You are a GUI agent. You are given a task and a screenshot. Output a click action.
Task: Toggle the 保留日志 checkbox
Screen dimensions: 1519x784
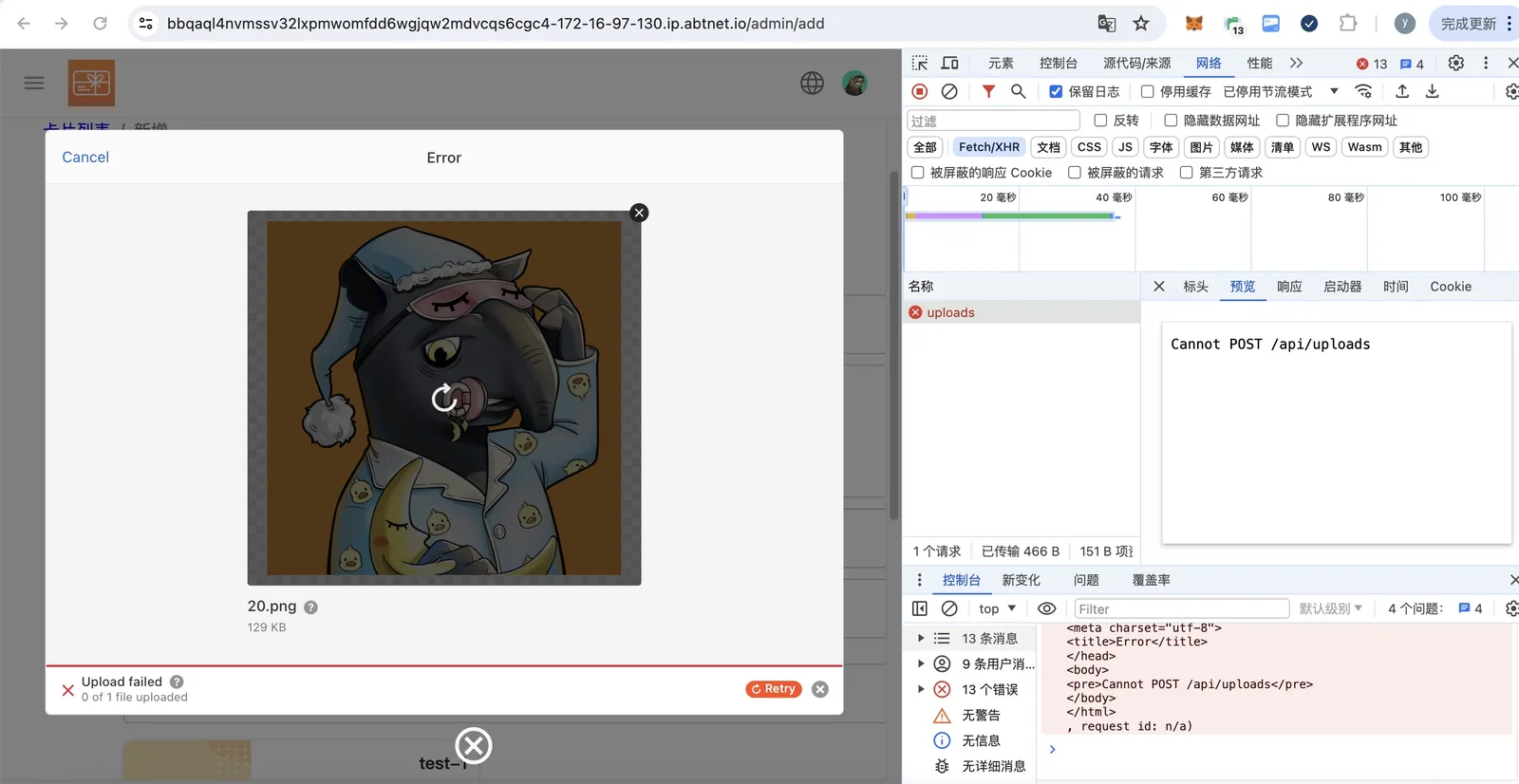(x=1056, y=91)
